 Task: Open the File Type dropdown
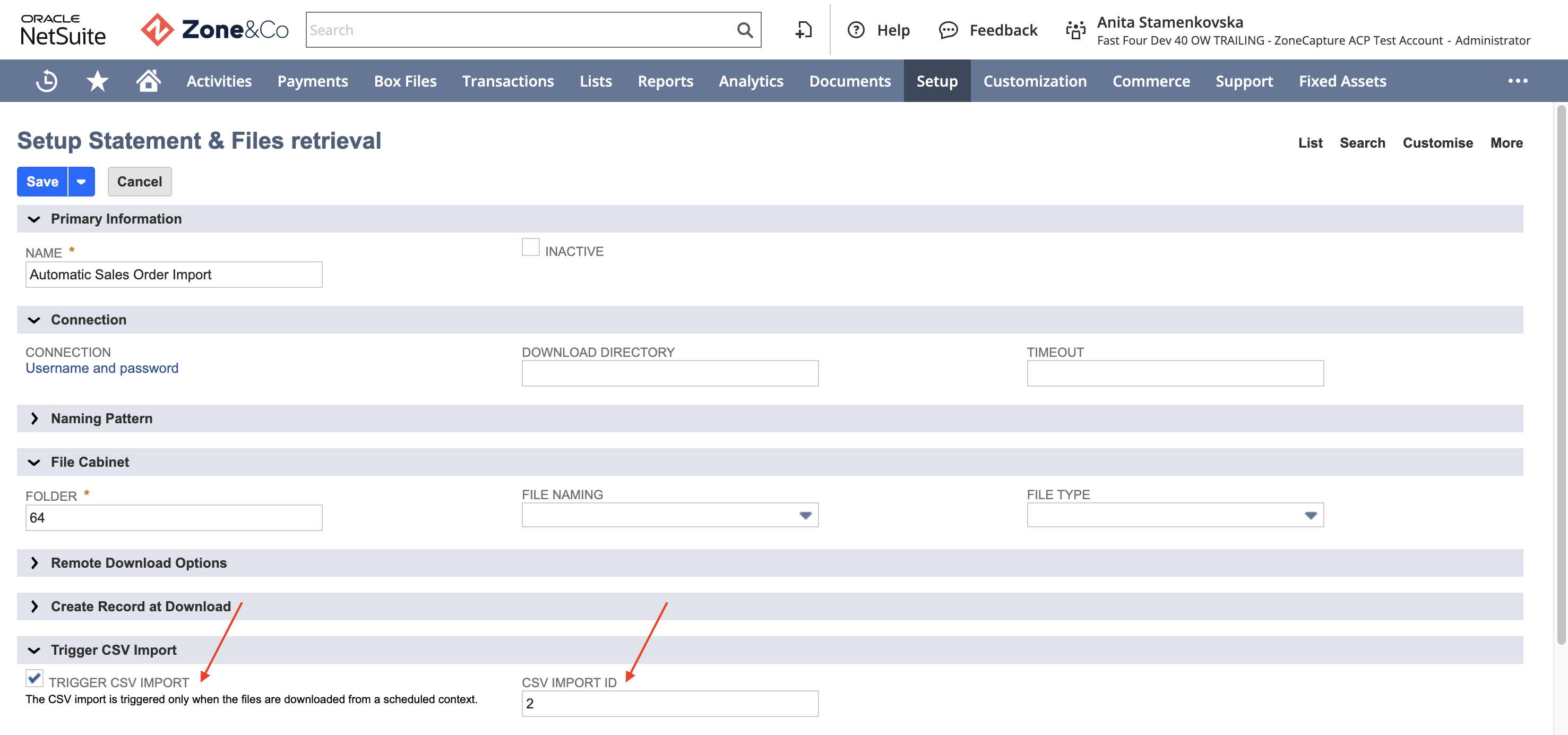pyautogui.click(x=1175, y=515)
